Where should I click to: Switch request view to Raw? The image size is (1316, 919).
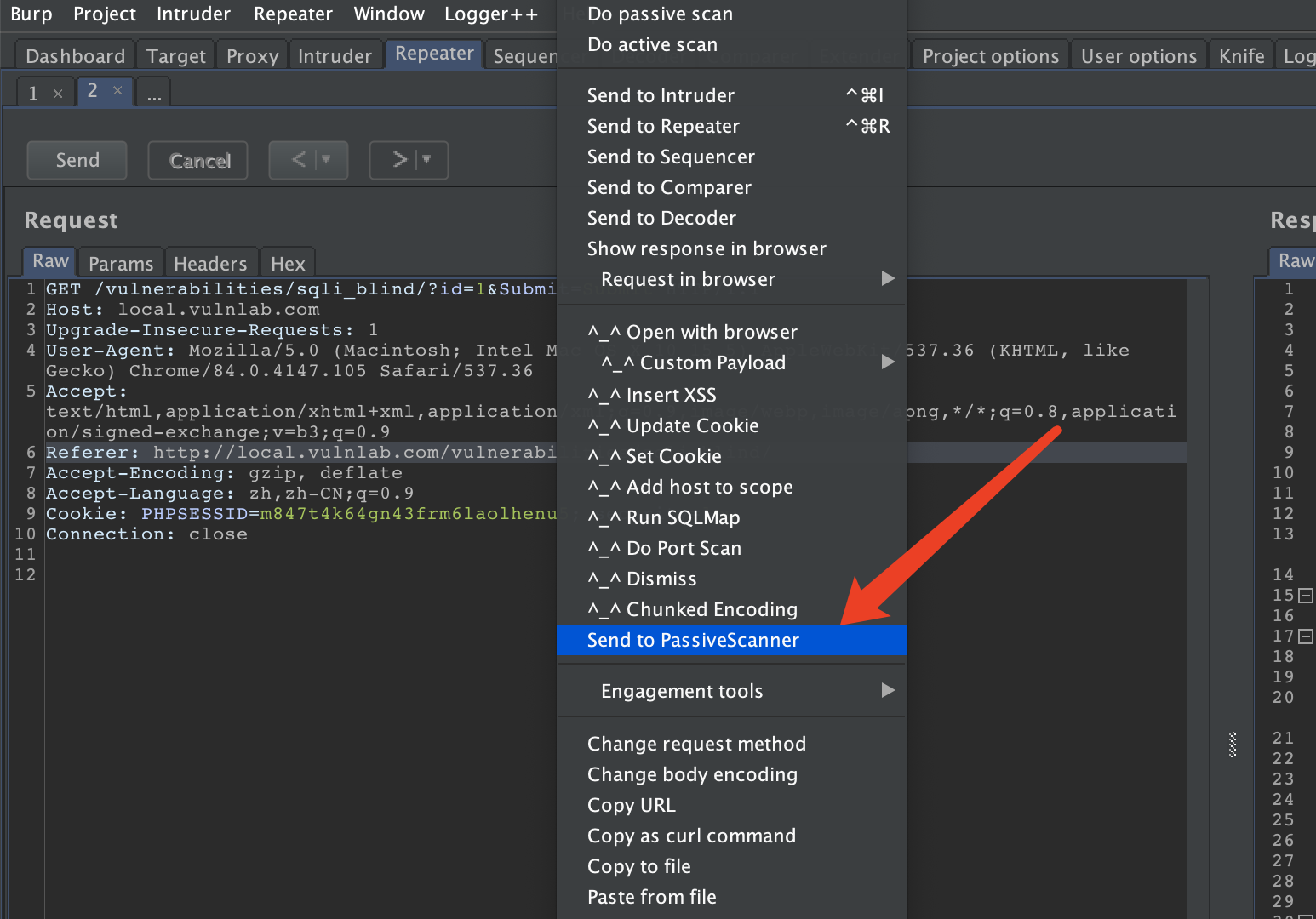[x=50, y=260]
